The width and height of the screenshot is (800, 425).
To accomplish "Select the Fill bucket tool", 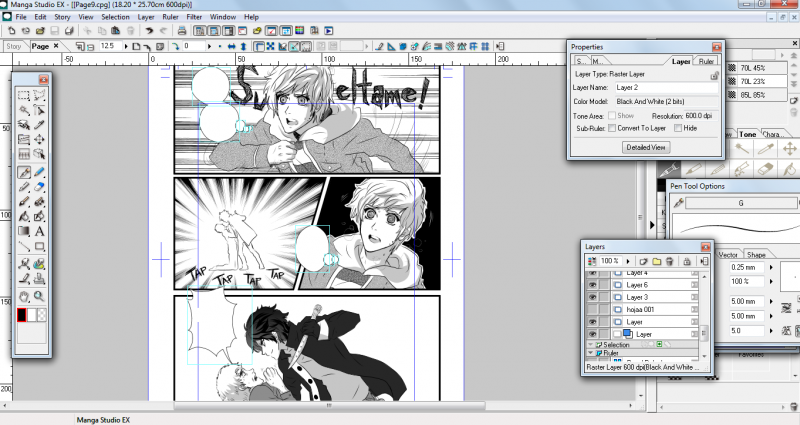I will pyautogui.click(x=23, y=216).
